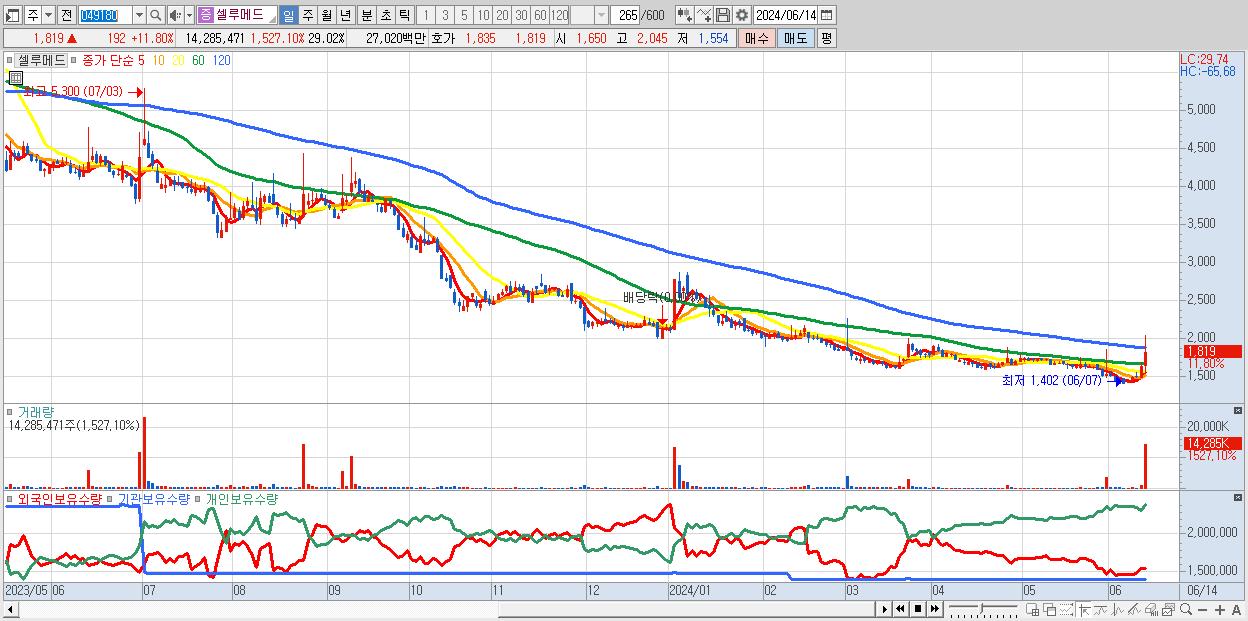The height and width of the screenshot is (621, 1248).
Task: Click the wave line chart icon
Action: click(1117, 609)
